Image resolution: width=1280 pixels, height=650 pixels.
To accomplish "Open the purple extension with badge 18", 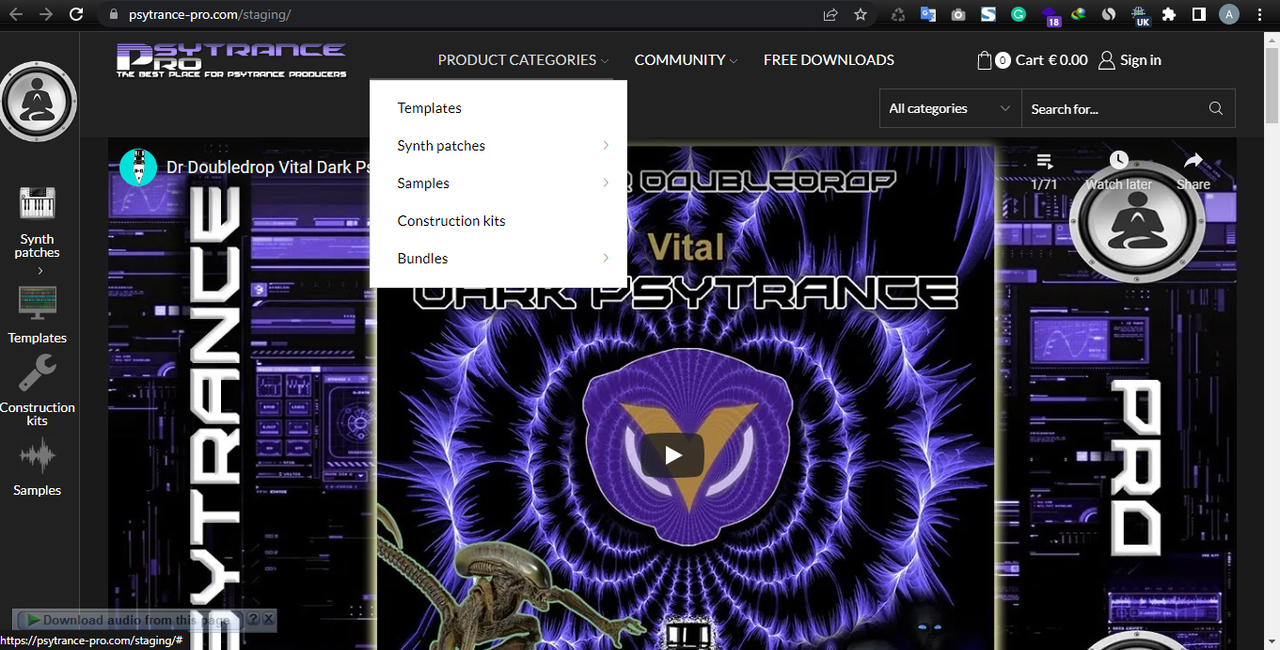I will point(1050,16).
